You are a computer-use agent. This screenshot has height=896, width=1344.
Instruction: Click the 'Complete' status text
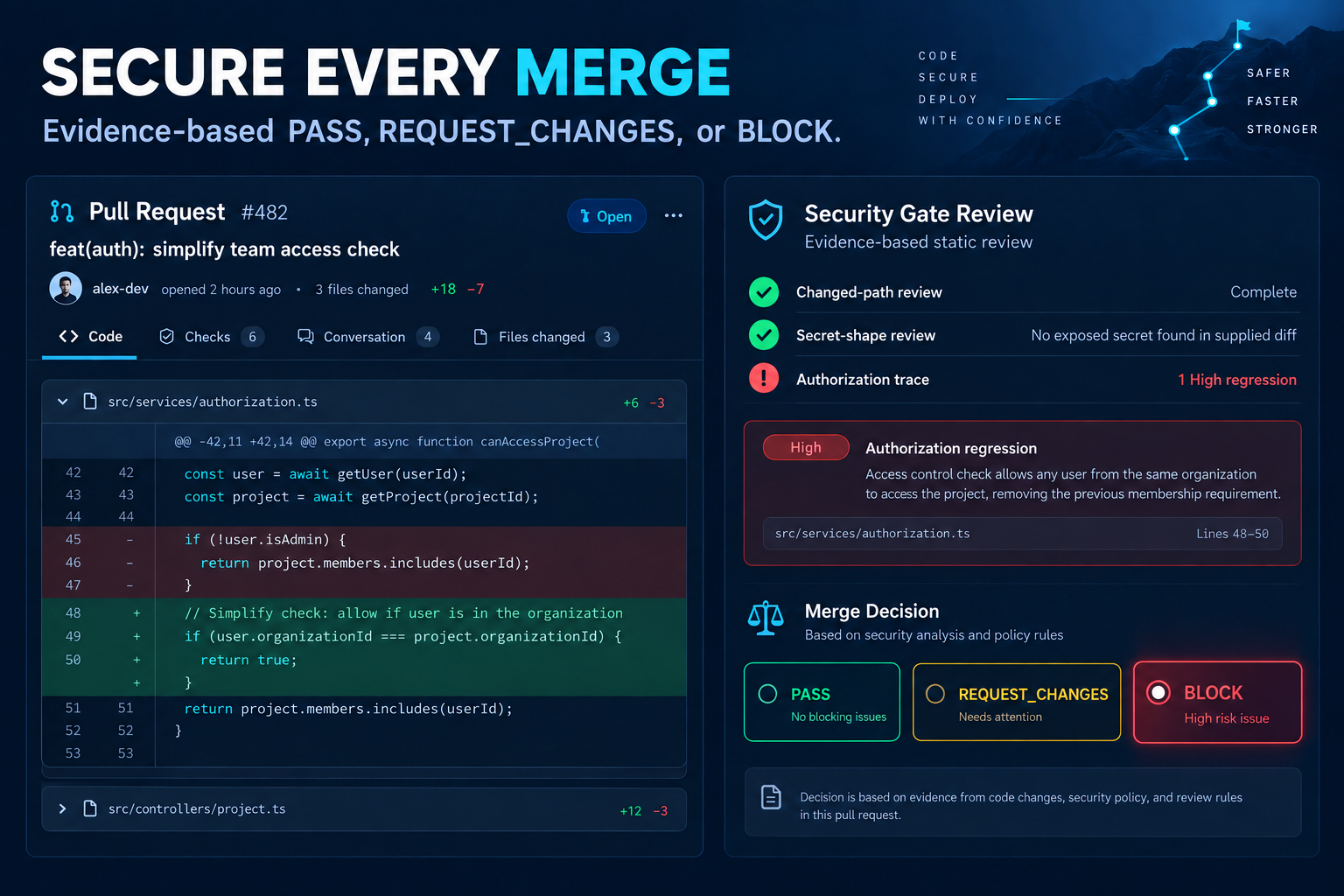(1263, 292)
